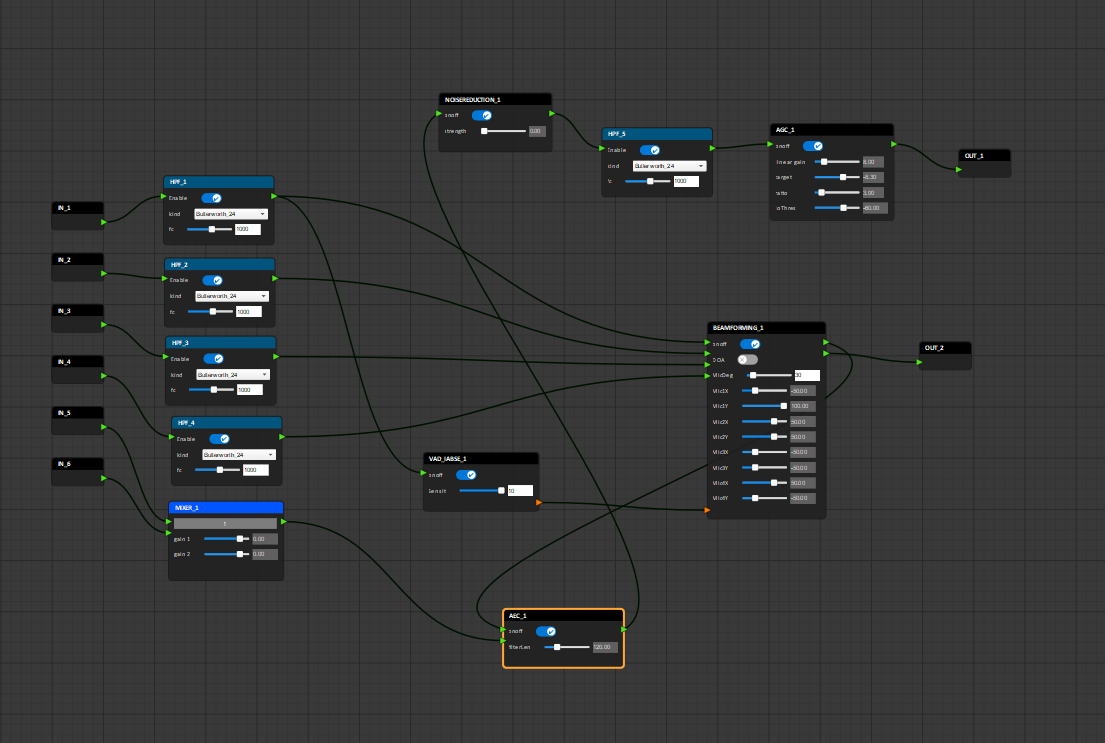Click the HPF_5 node title bar

[x=657, y=134]
